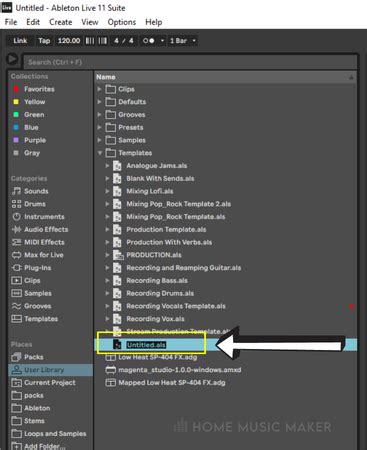
Task: Expand the Grooves folder
Action: pyautogui.click(x=99, y=114)
